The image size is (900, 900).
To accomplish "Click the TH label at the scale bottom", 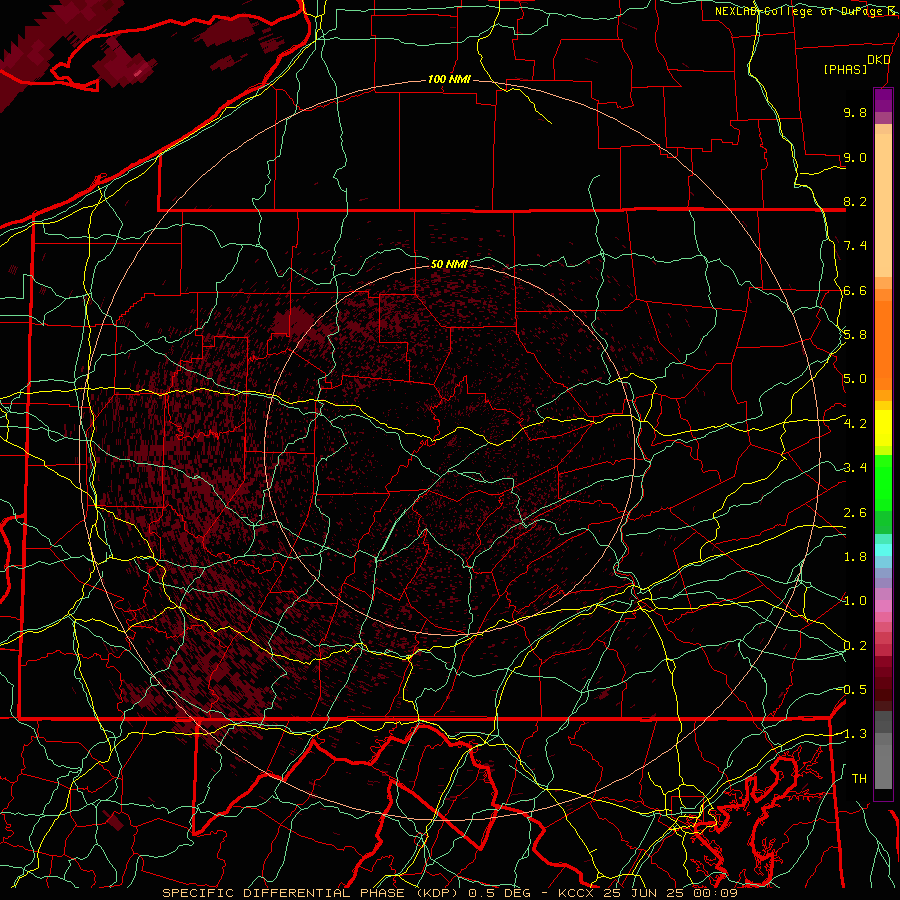I will click(x=859, y=779).
